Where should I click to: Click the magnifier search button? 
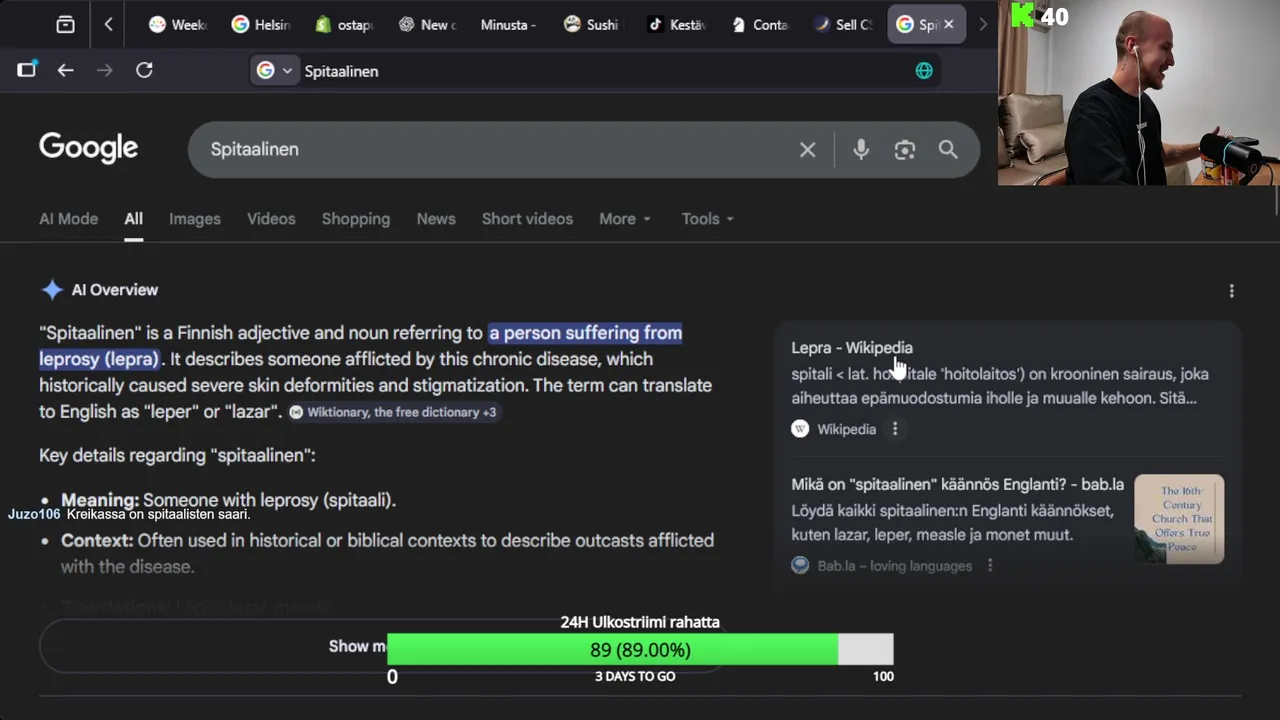point(948,150)
